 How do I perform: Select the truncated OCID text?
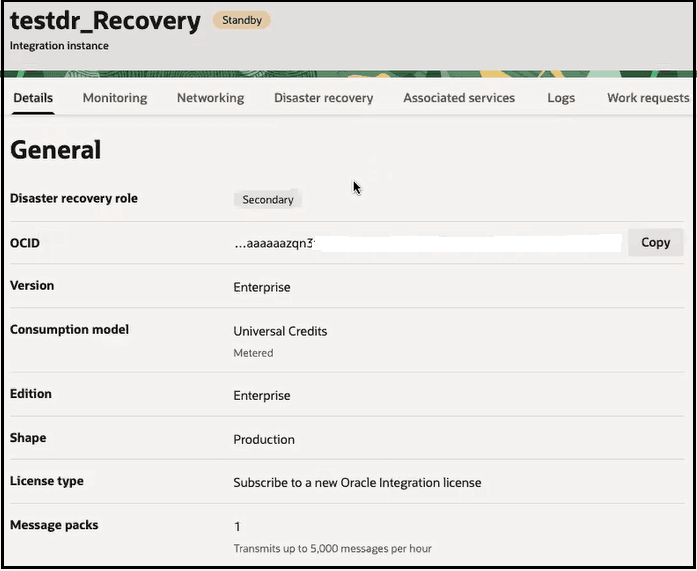274,244
